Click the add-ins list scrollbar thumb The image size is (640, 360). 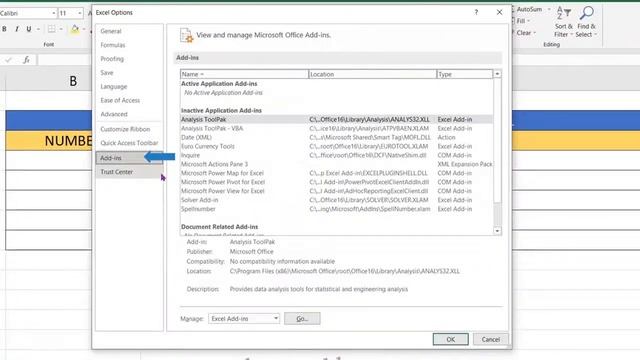(497, 140)
